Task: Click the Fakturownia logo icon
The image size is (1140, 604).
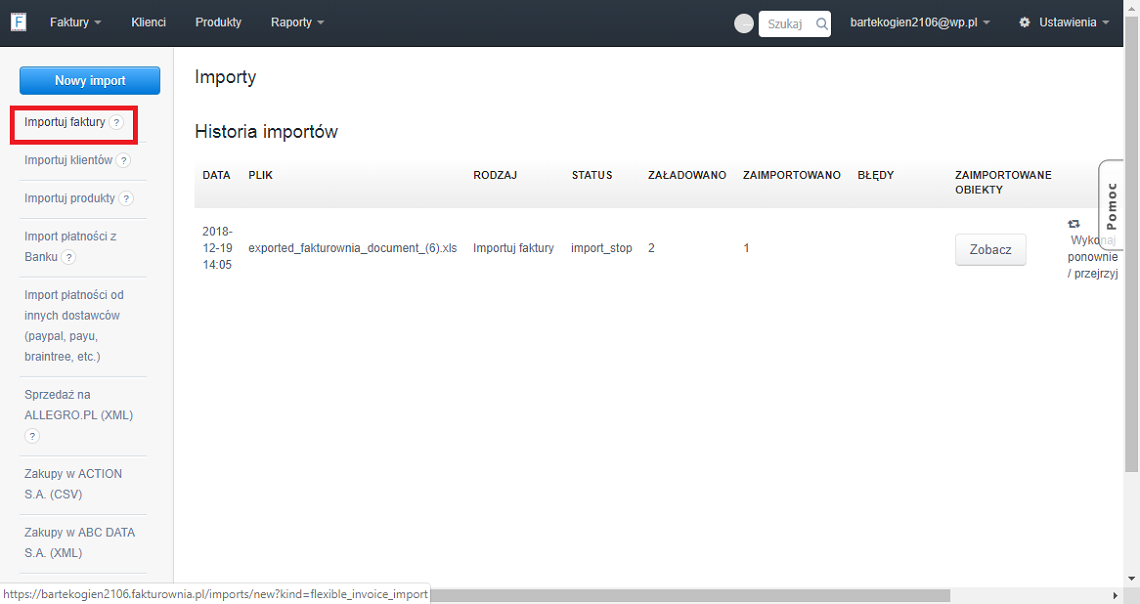Action: pyautogui.click(x=18, y=22)
